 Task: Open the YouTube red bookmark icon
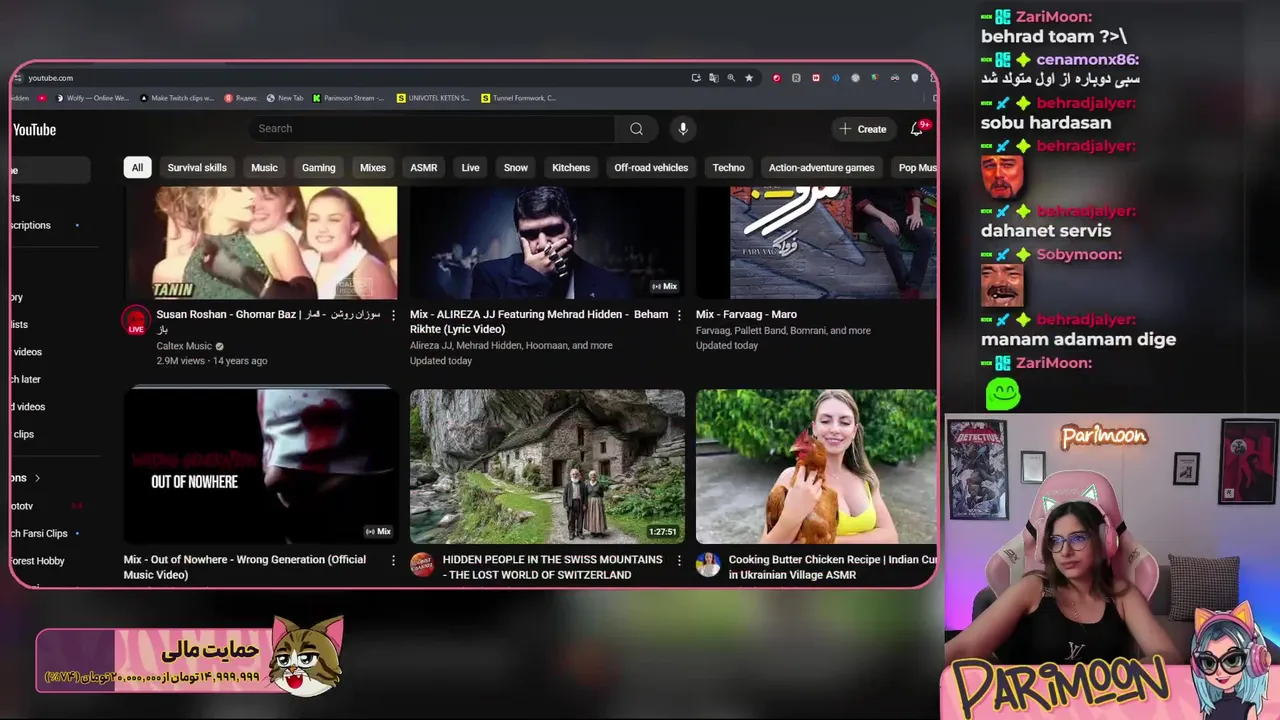click(42, 98)
